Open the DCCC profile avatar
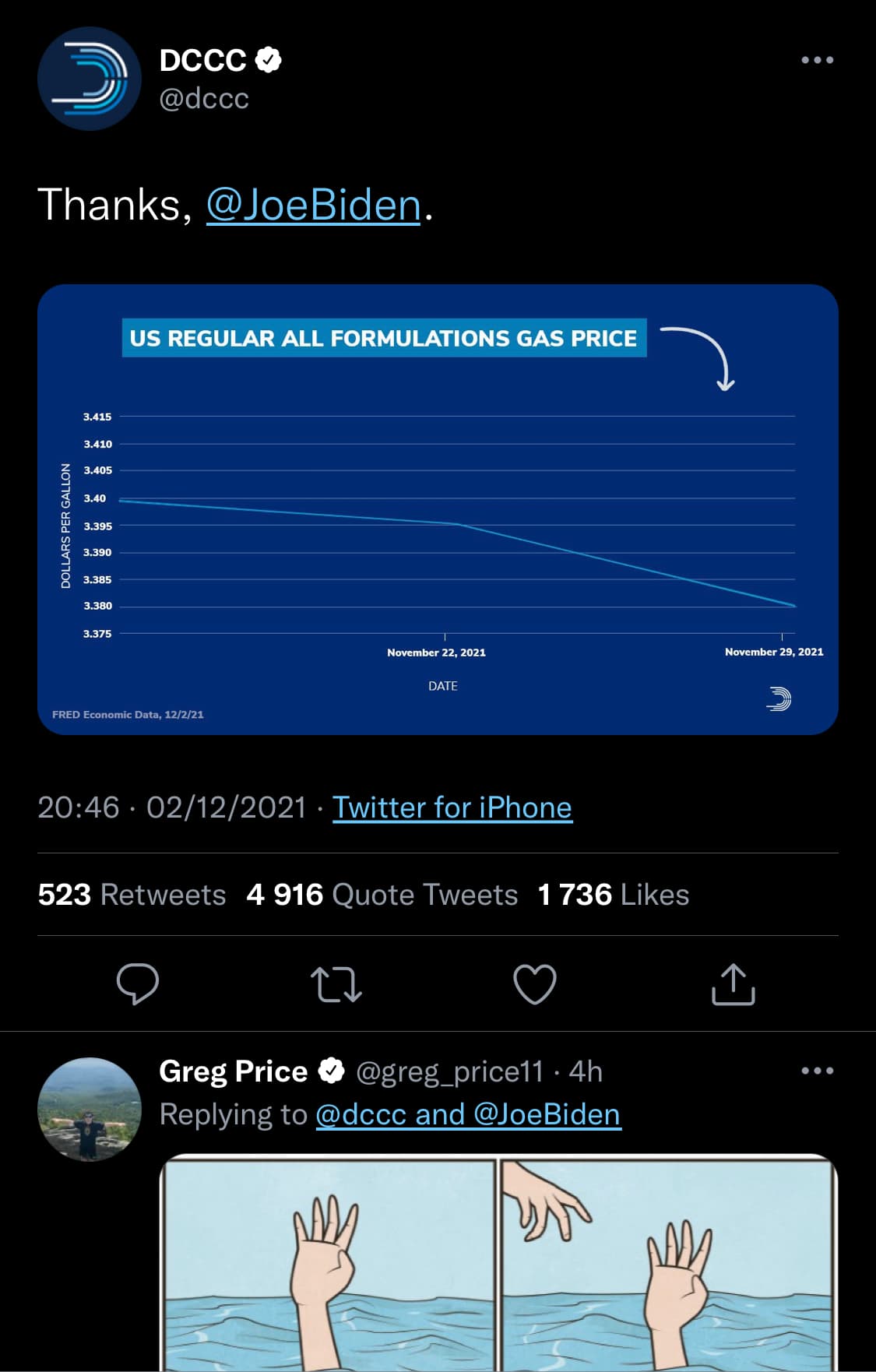876x1372 pixels. [x=89, y=79]
